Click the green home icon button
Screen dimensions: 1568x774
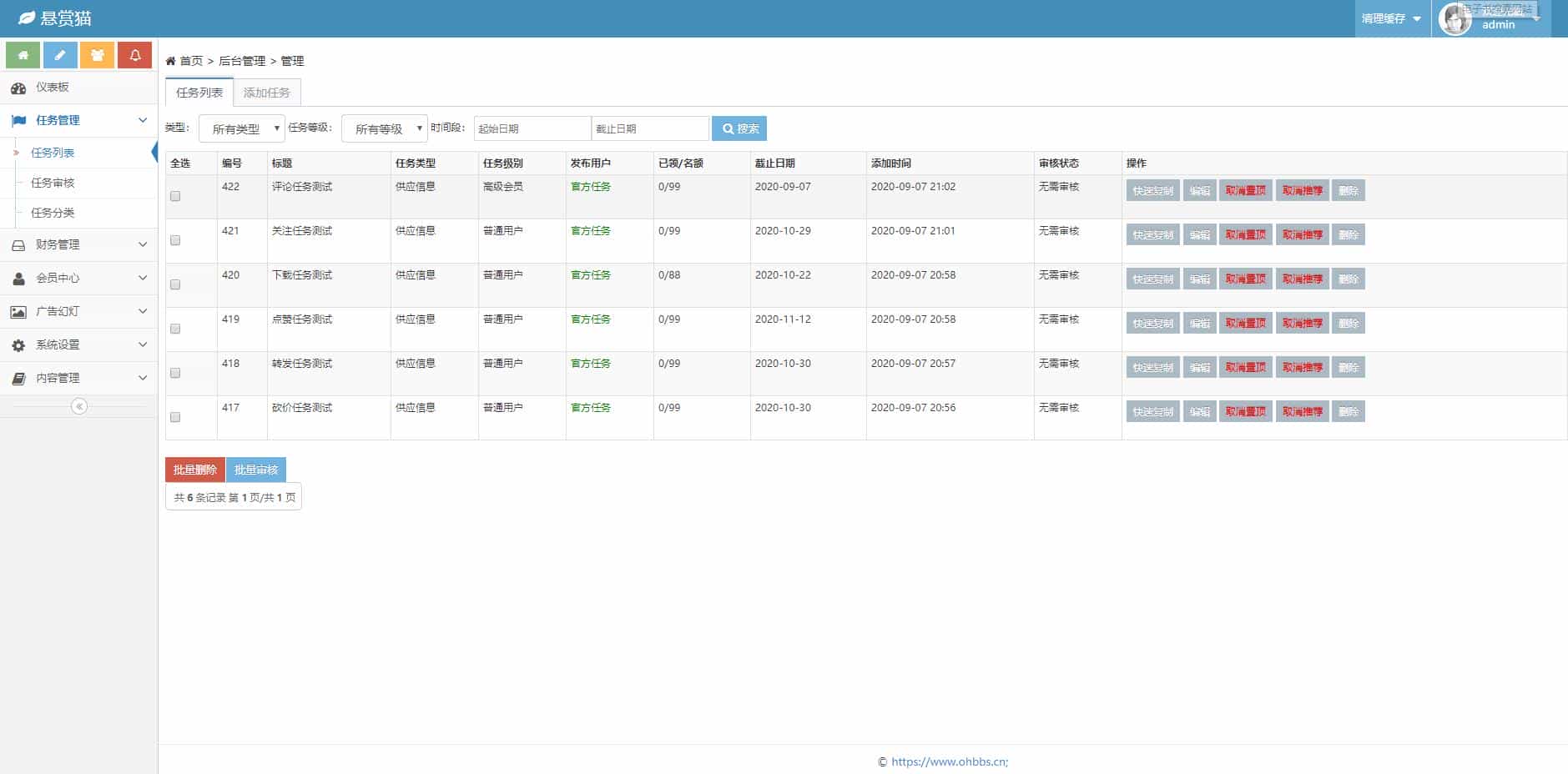coord(23,55)
